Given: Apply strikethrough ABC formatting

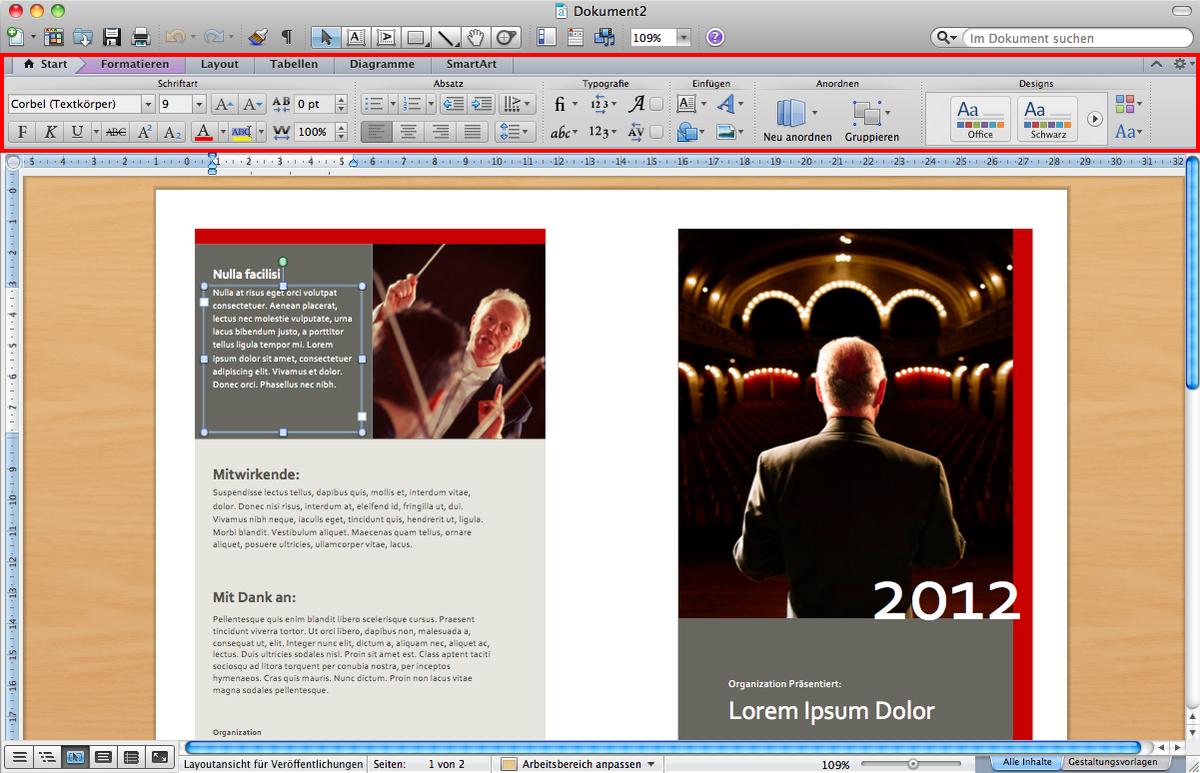Looking at the screenshot, I should (116, 132).
